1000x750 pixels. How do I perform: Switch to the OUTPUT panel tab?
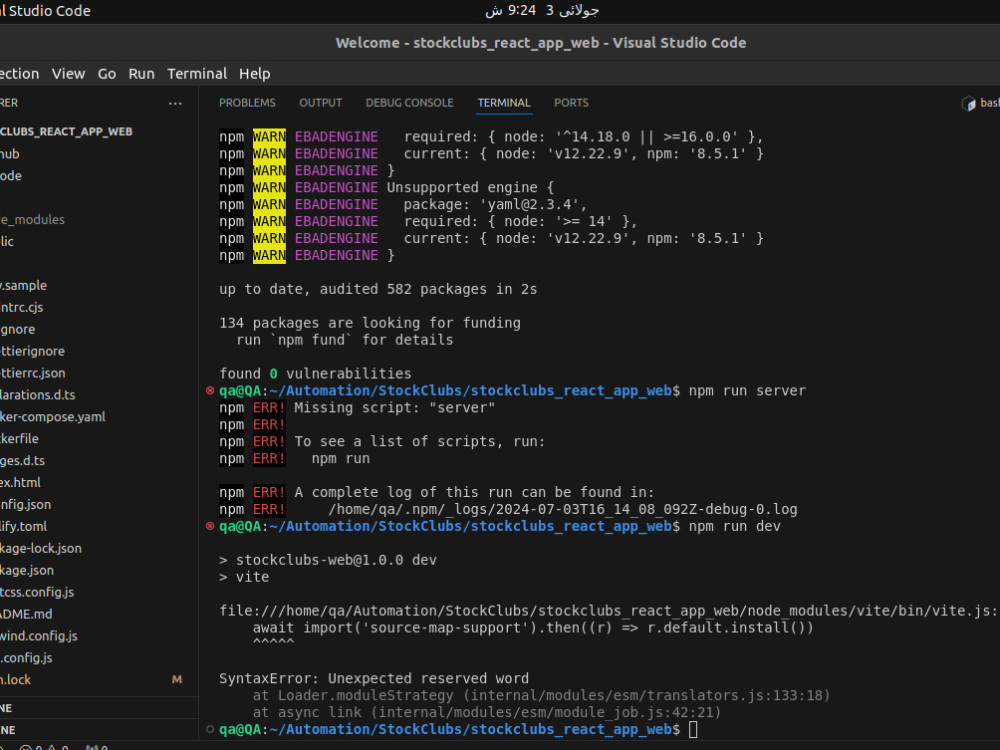pyautogui.click(x=321, y=103)
